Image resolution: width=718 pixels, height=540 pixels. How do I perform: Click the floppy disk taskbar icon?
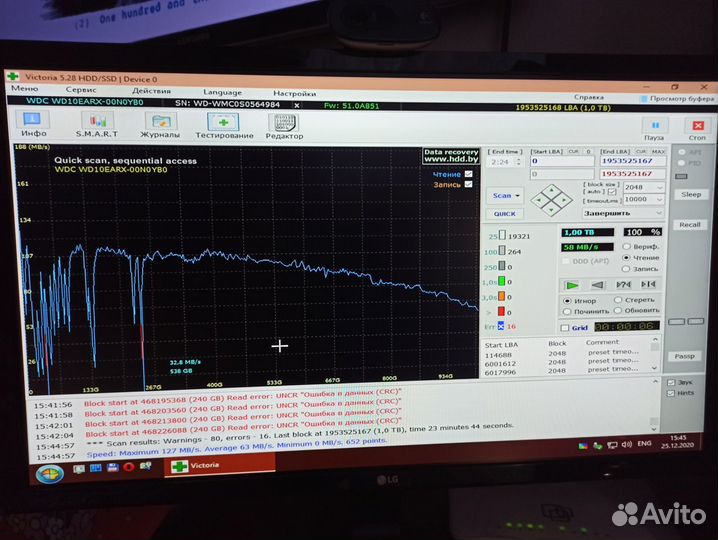(112, 468)
